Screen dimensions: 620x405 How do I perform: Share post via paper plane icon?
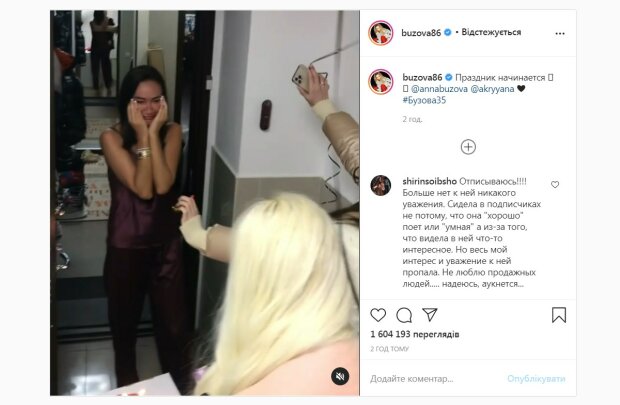click(430, 314)
